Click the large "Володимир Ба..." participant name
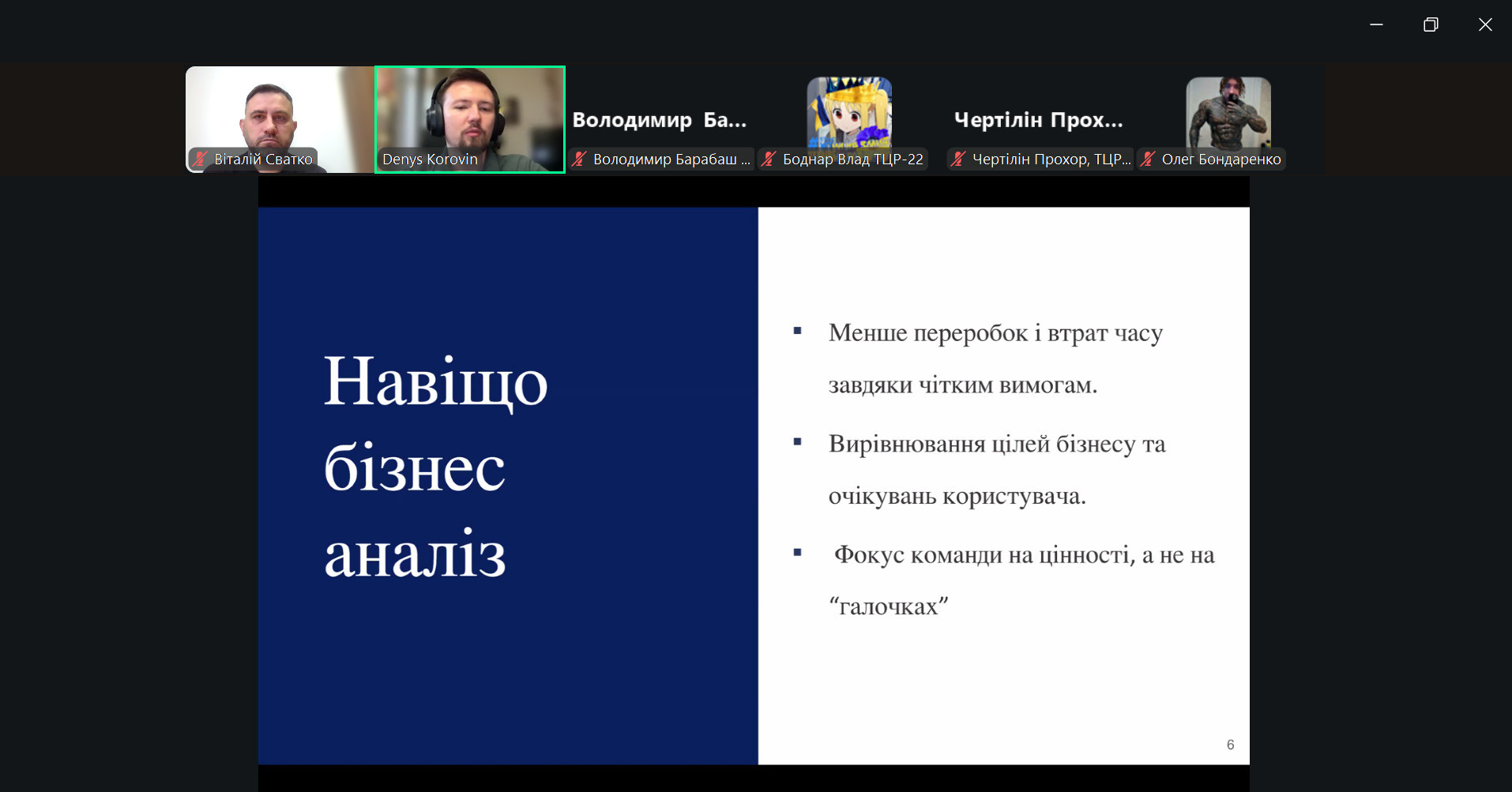1512x792 pixels. [659, 120]
